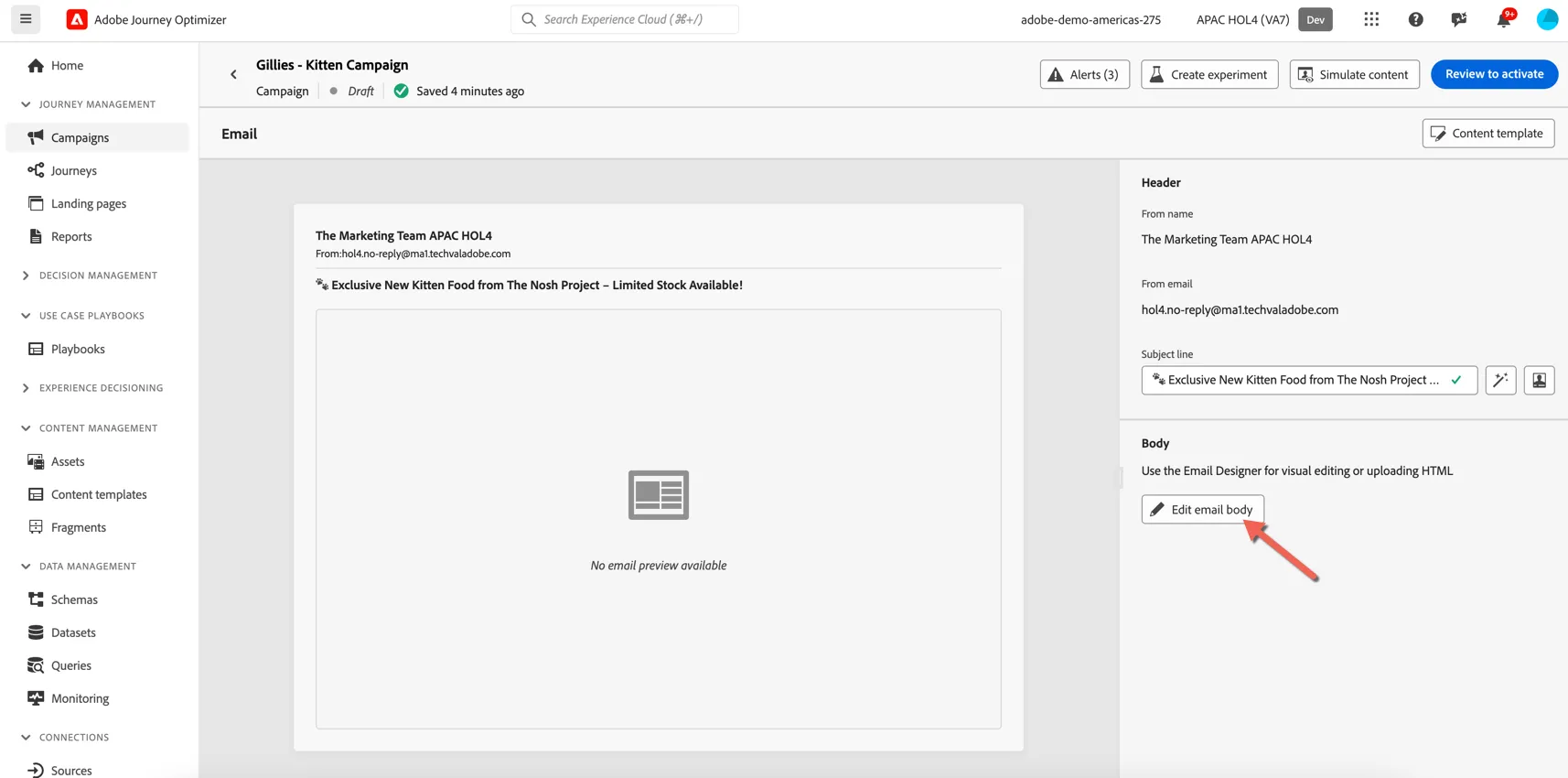Click Simulate content button
Screen dimensions: 1568x778
coord(1354,74)
